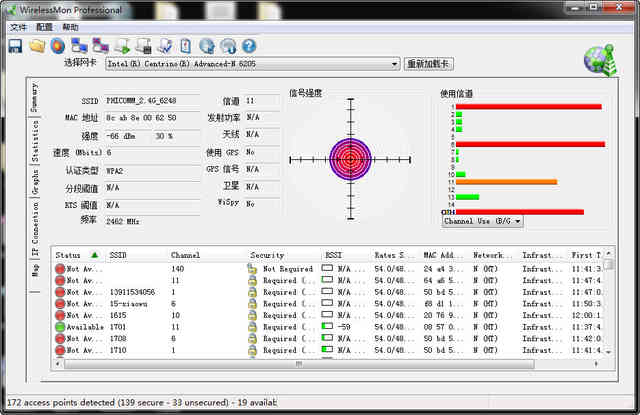Switch to the Graphs side tab
640x415 pixels.
coord(35,182)
